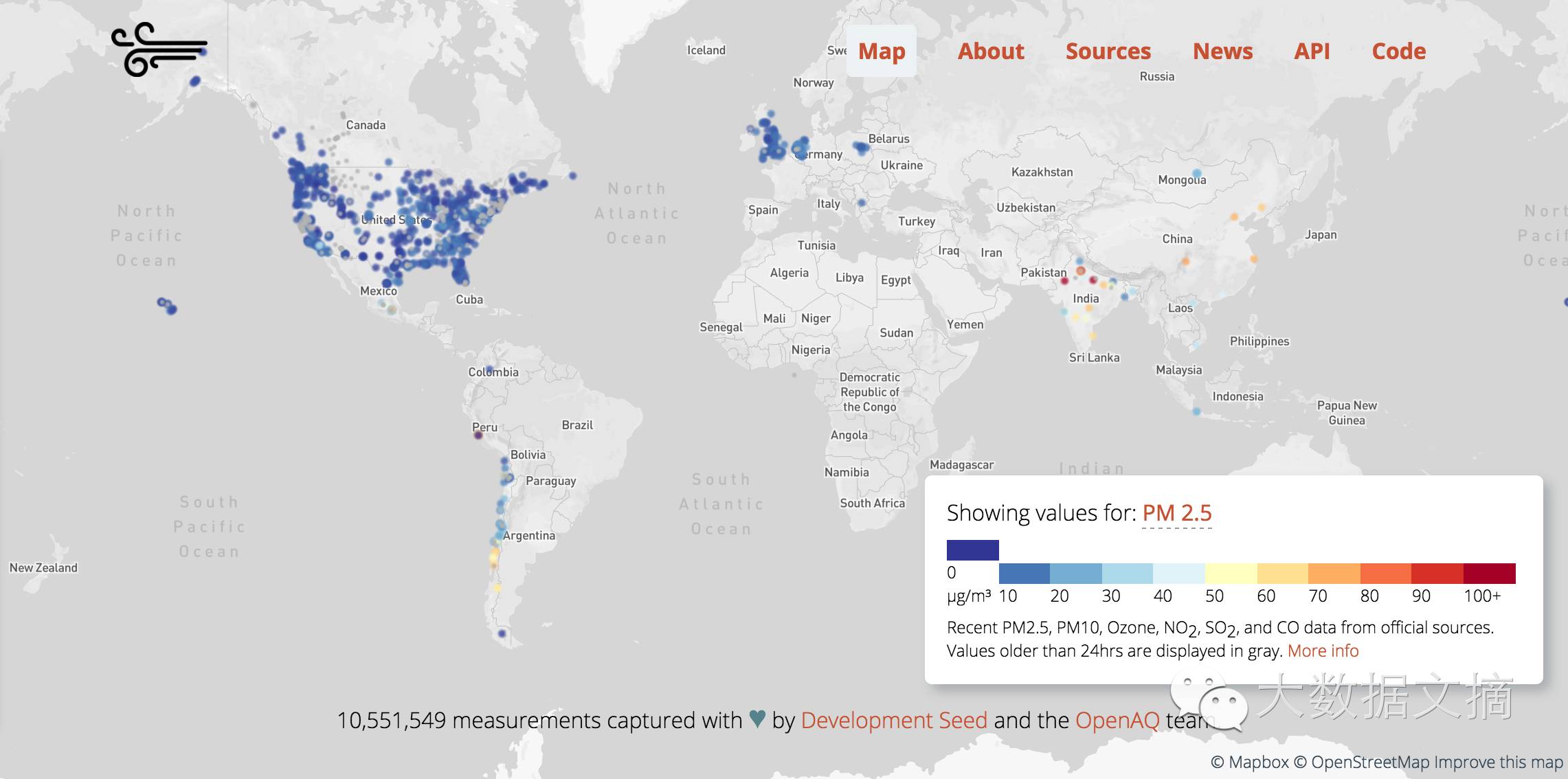Click the teal heart icon in the footer
This screenshot has height=779, width=1568.
coord(757,719)
